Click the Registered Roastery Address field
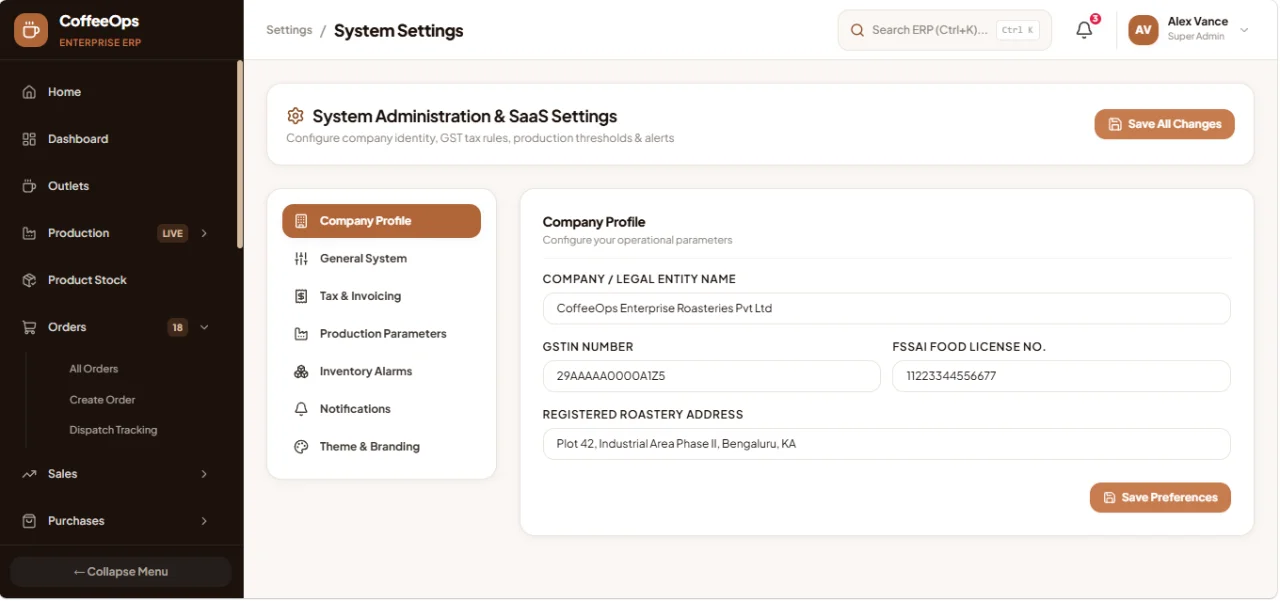 886,444
